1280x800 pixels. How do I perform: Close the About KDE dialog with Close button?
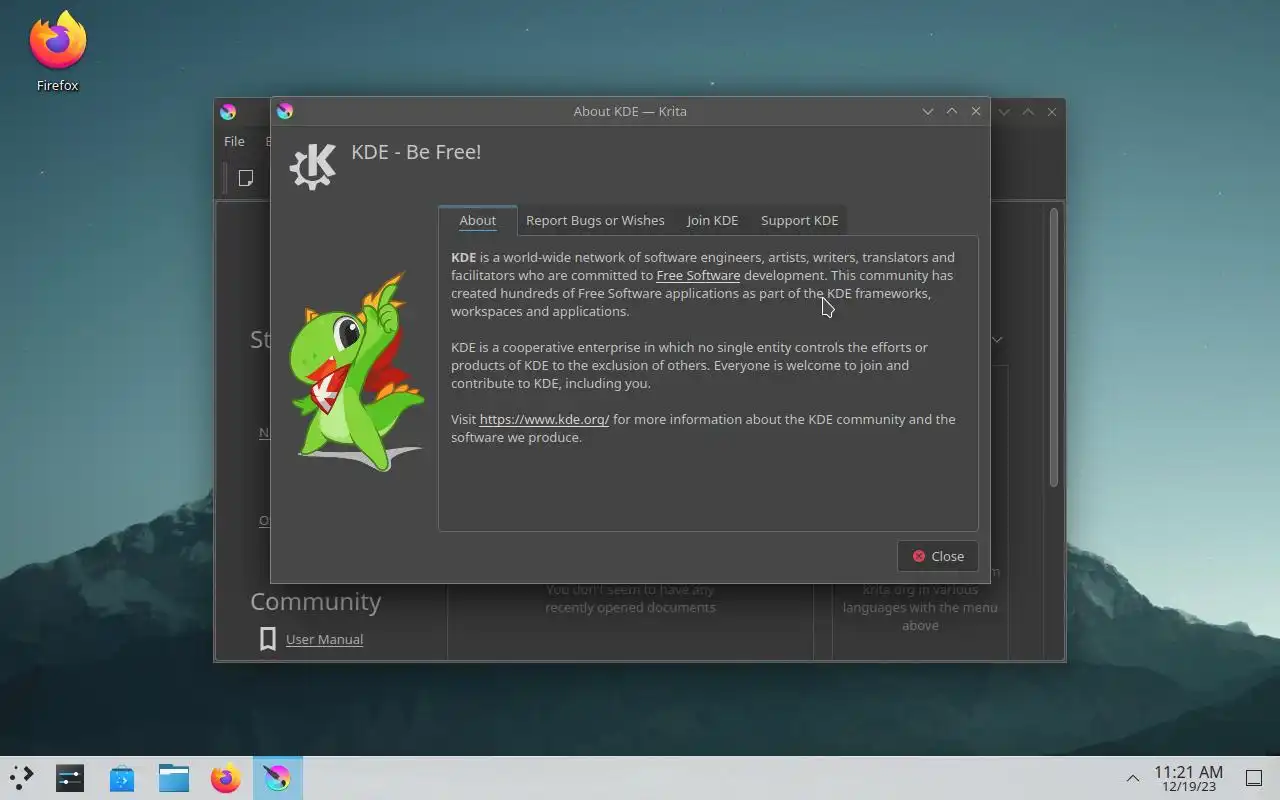(938, 556)
